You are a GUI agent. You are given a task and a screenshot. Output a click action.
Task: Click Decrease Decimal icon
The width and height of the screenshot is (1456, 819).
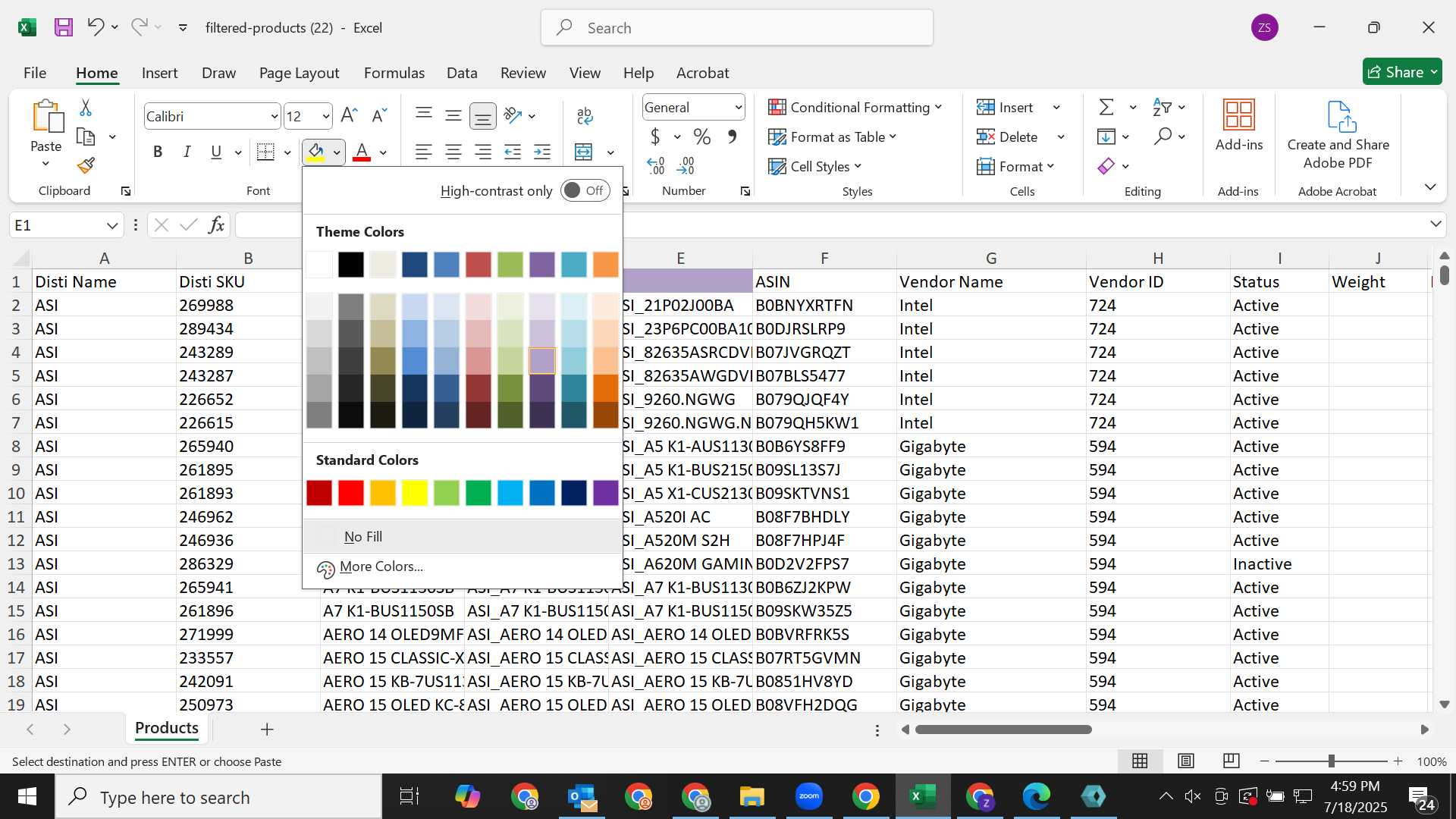686,165
